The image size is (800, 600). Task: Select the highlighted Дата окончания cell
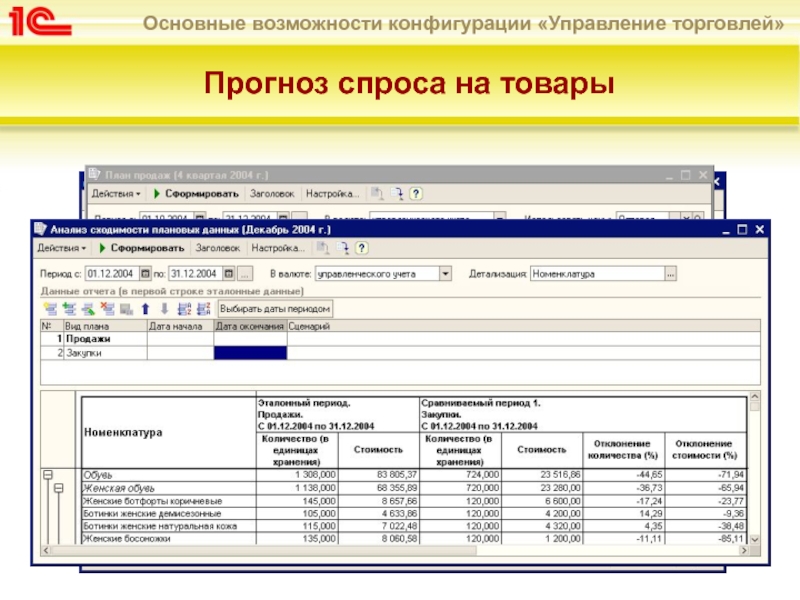[x=250, y=352]
